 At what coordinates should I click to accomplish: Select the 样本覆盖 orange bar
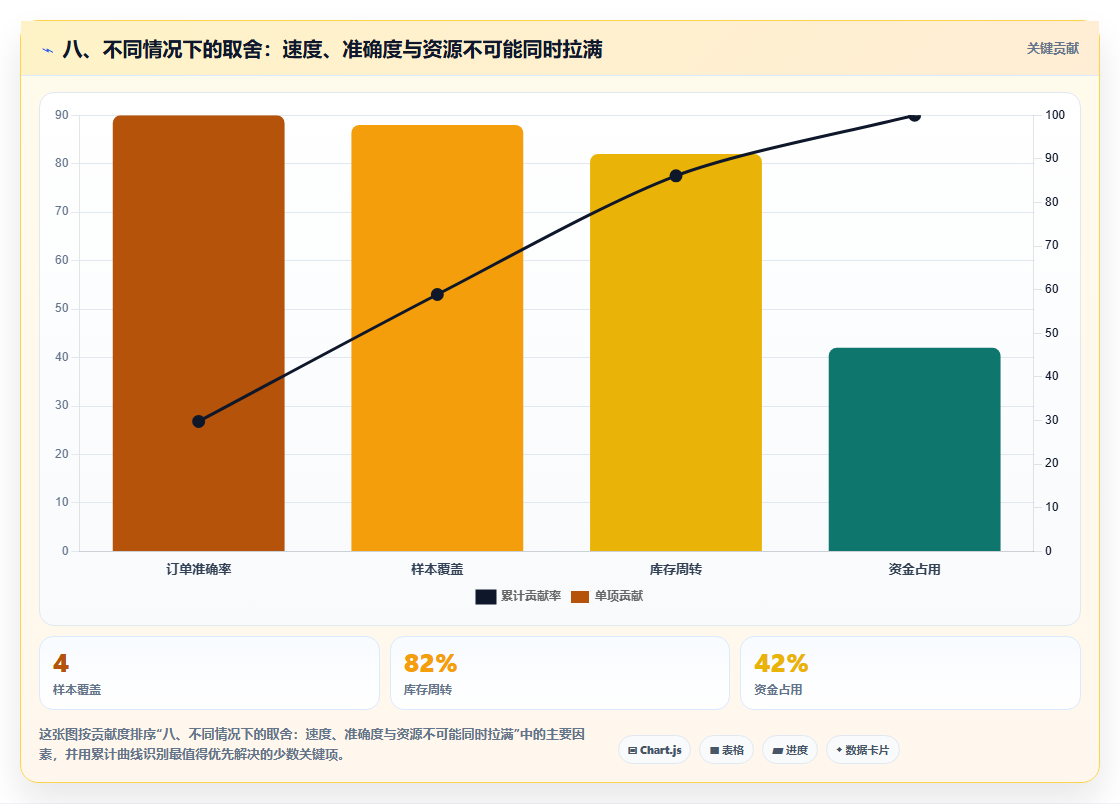(437, 338)
